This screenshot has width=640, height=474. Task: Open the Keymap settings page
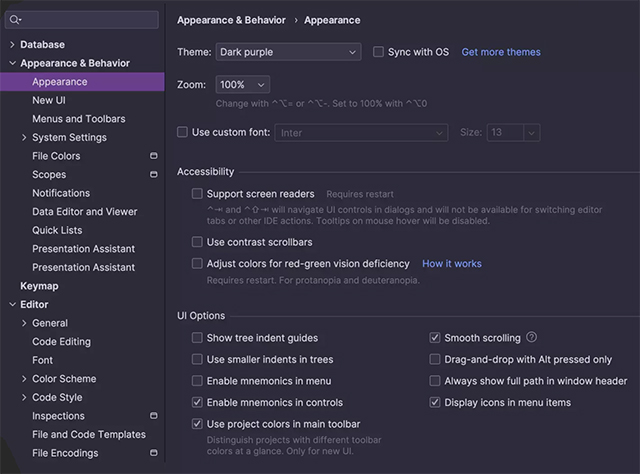point(39,286)
